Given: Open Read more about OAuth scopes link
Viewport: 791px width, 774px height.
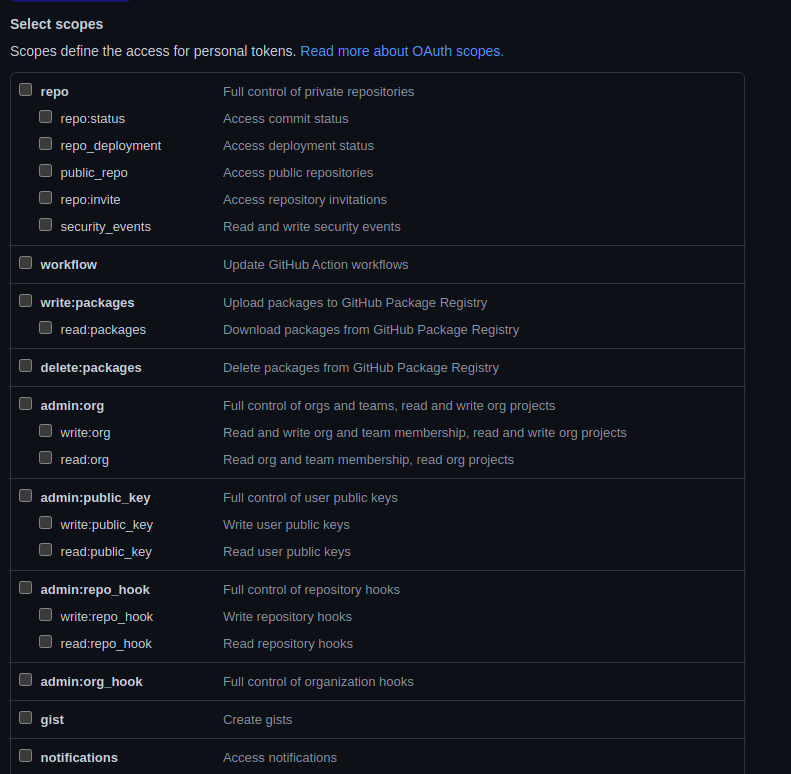Looking at the screenshot, I should (402, 51).
